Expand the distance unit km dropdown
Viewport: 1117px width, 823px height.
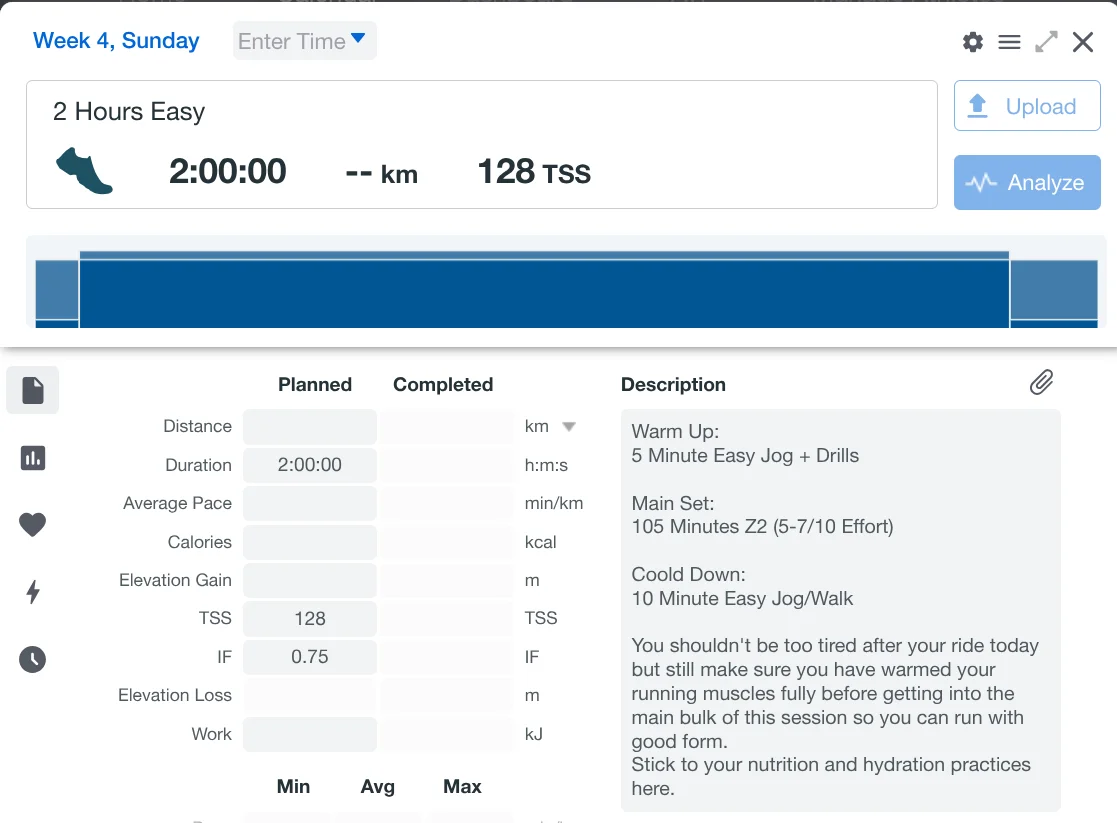pos(568,426)
